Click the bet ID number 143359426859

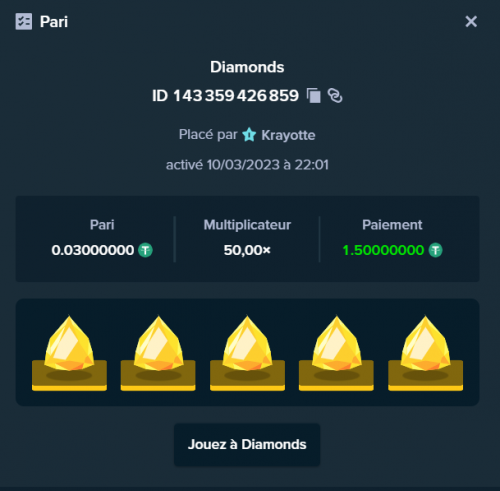(x=236, y=96)
